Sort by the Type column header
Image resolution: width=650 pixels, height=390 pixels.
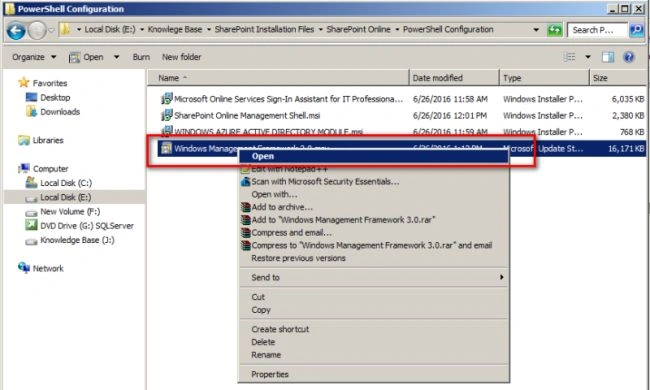point(544,78)
